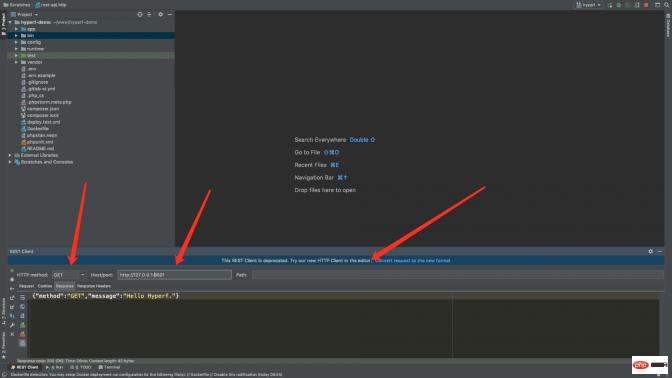
Task: Click the red Stop square icon
Action: tap(646, 5)
